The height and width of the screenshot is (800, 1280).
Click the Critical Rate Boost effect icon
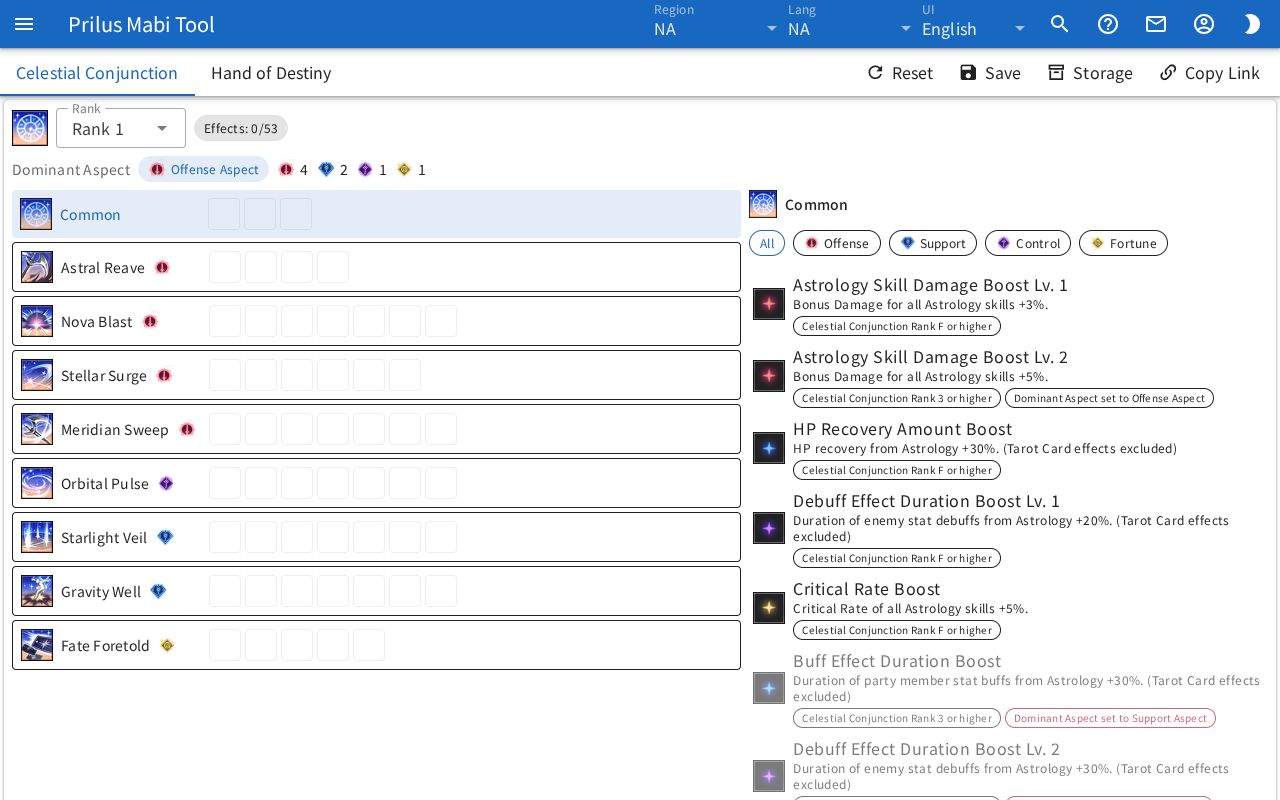coord(769,608)
